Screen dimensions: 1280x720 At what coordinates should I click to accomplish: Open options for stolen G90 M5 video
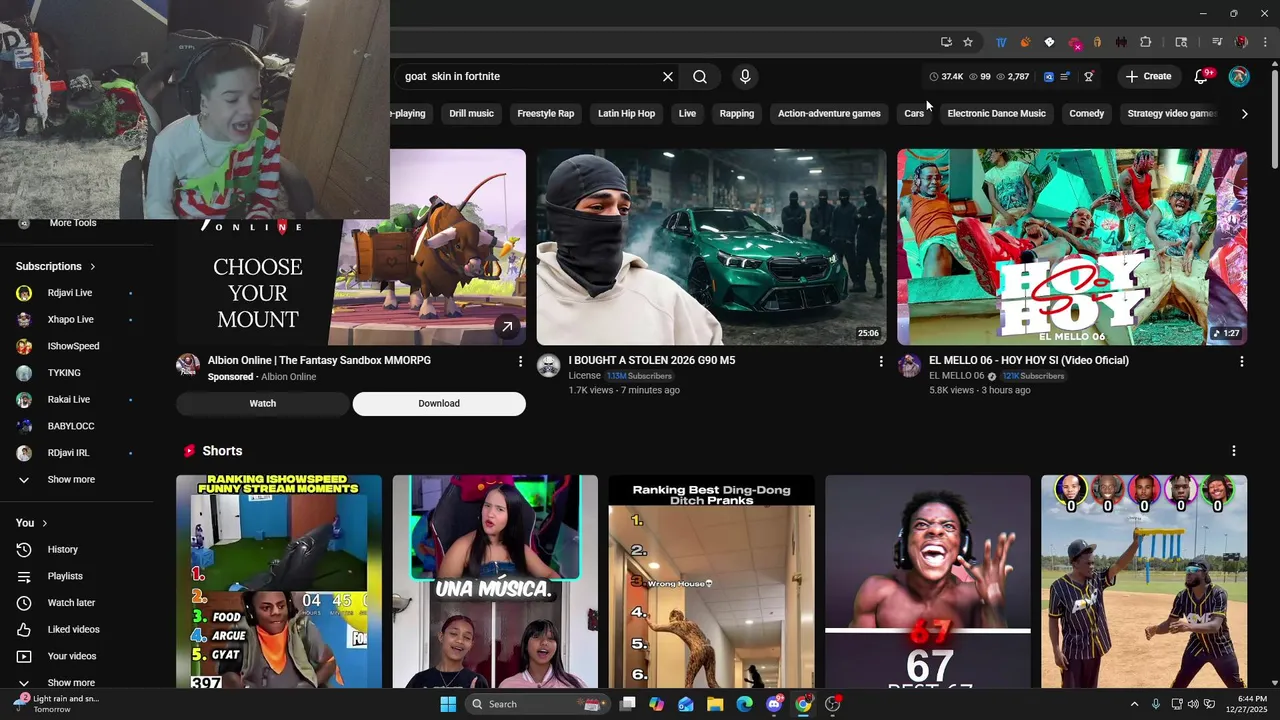(881, 361)
